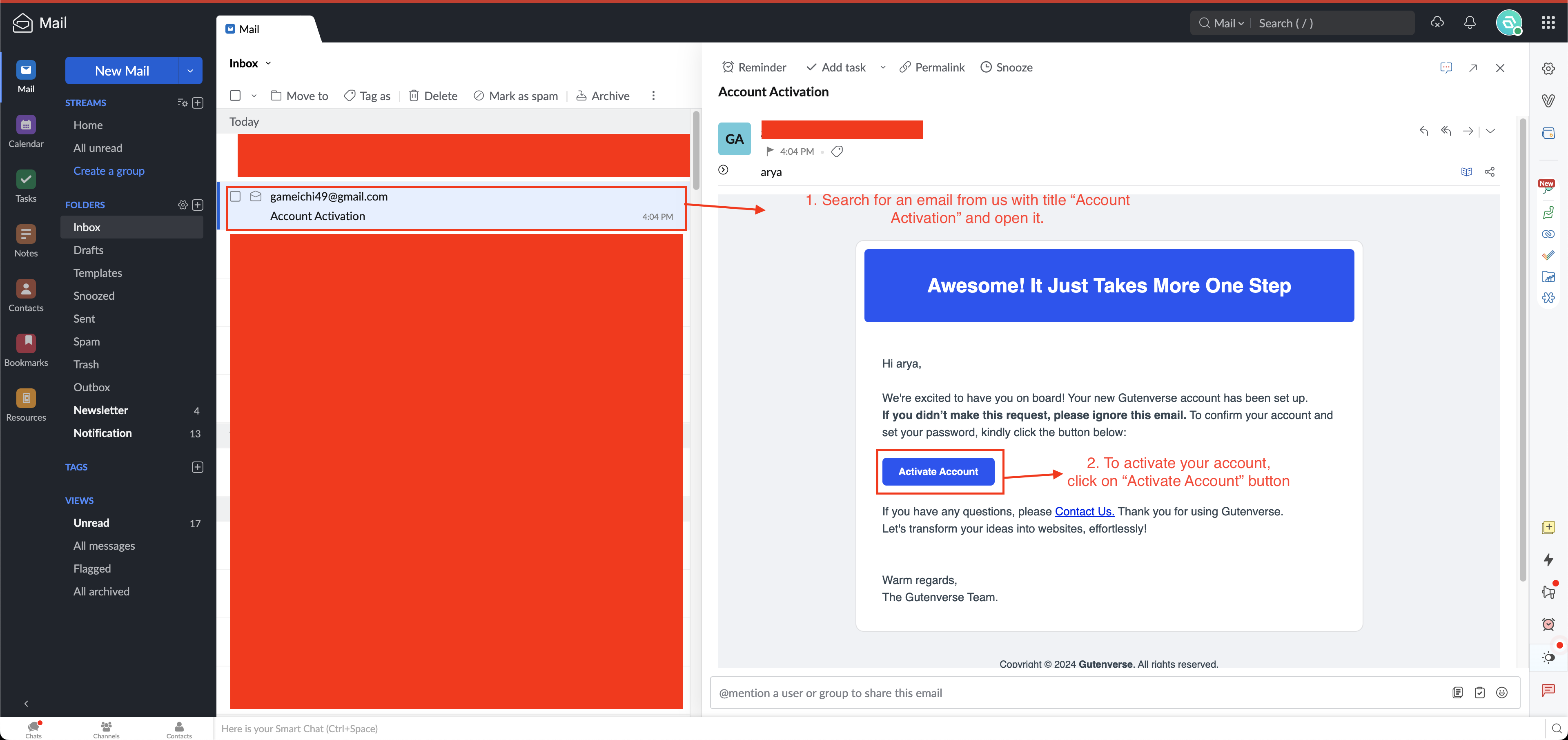
Task: Open the Notes app icon
Action: [26, 241]
